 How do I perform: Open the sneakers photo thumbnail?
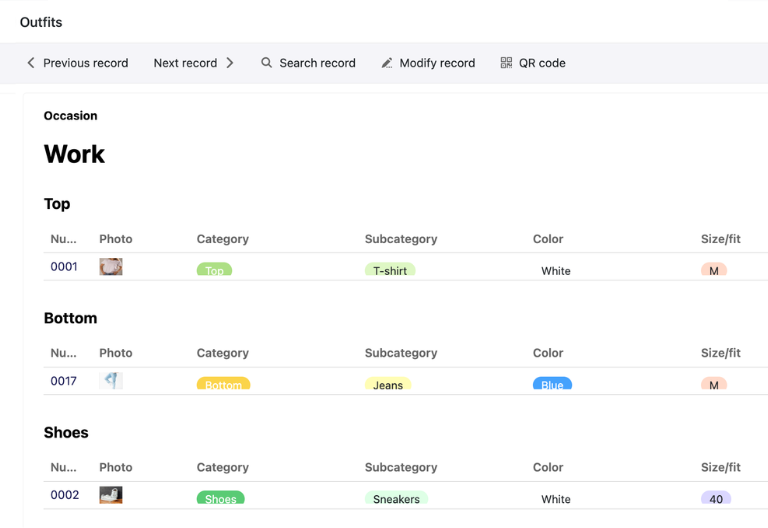point(111,495)
